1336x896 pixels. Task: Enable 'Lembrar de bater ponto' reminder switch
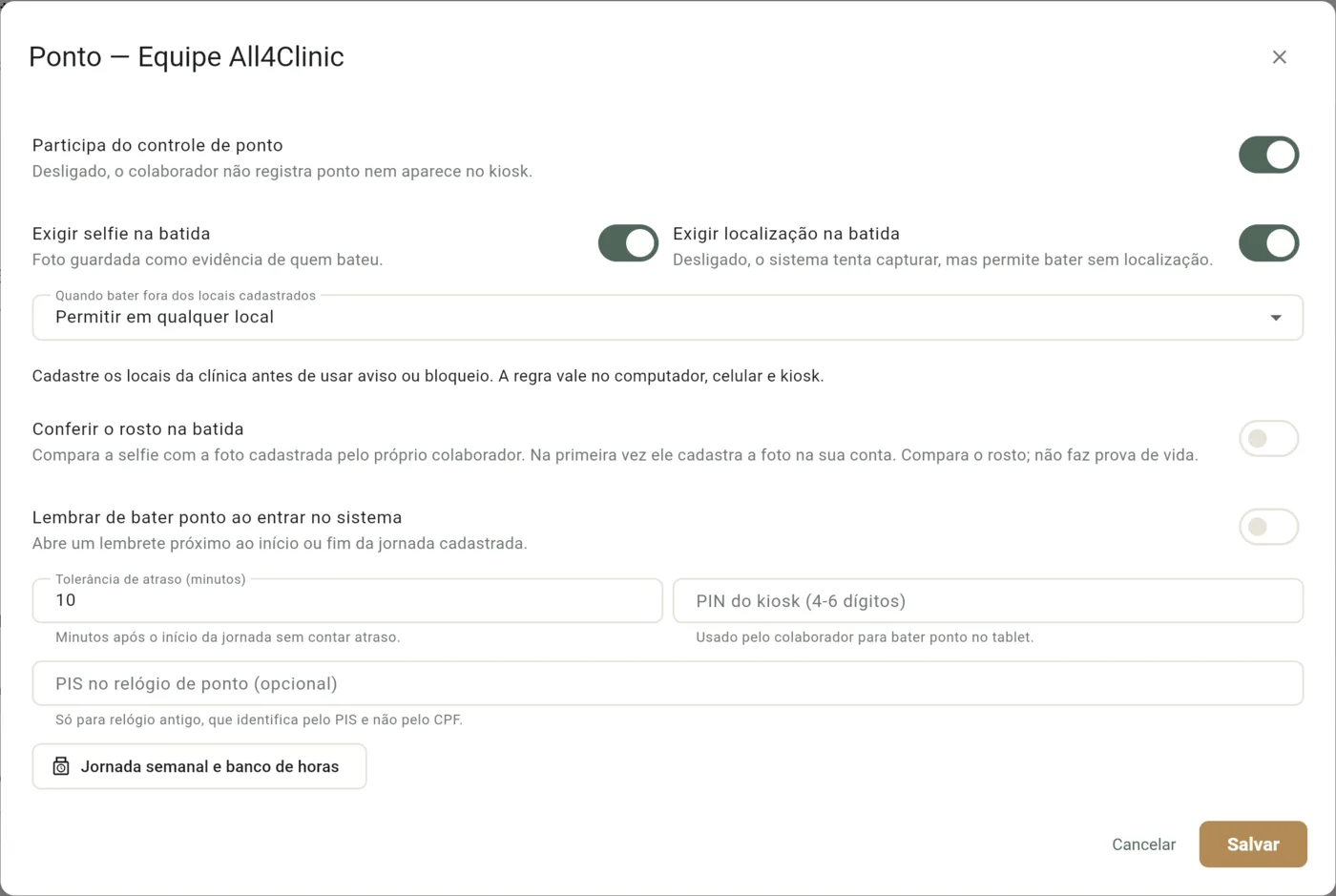[1268, 527]
